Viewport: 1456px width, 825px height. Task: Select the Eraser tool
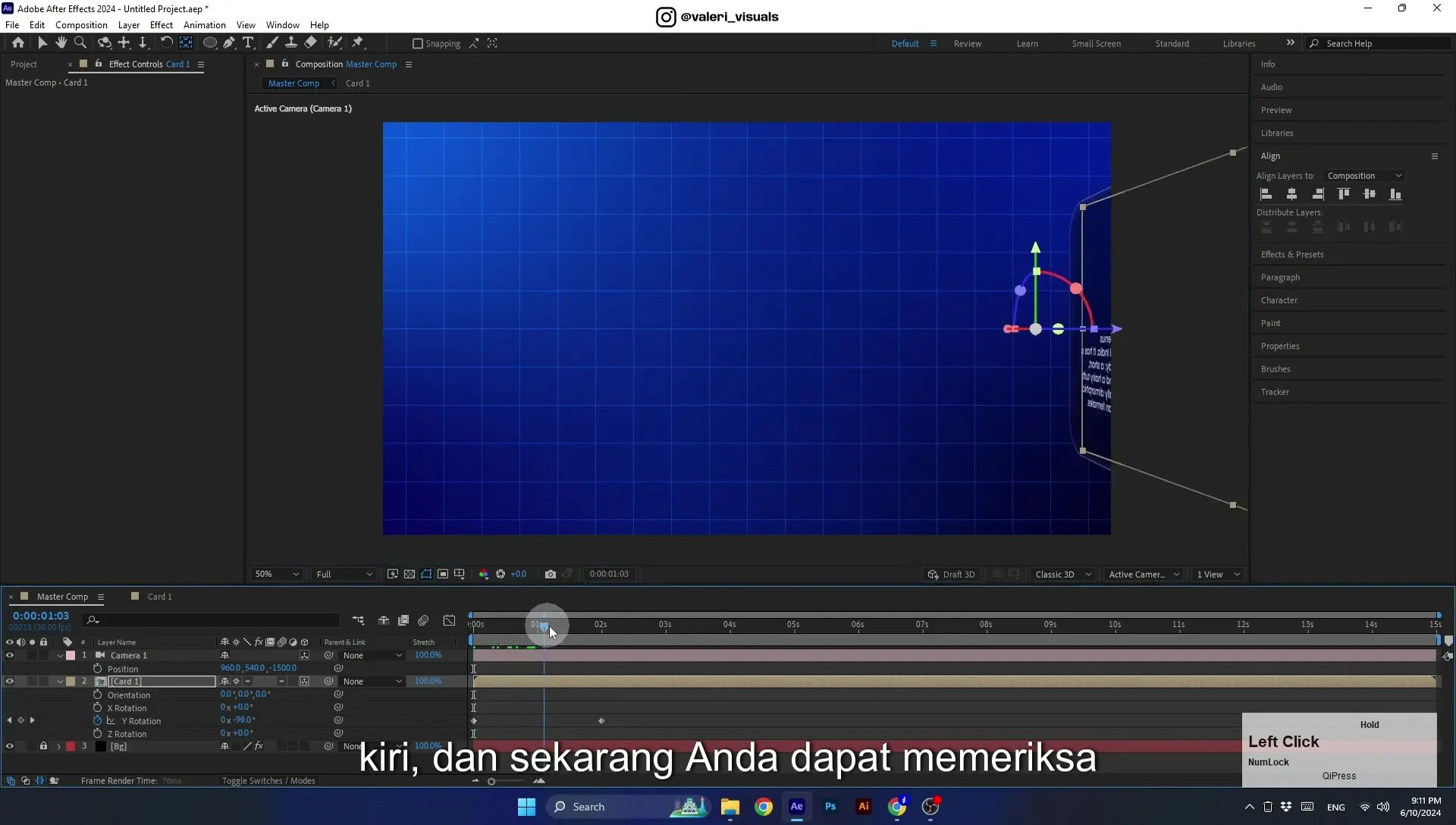tap(310, 43)
